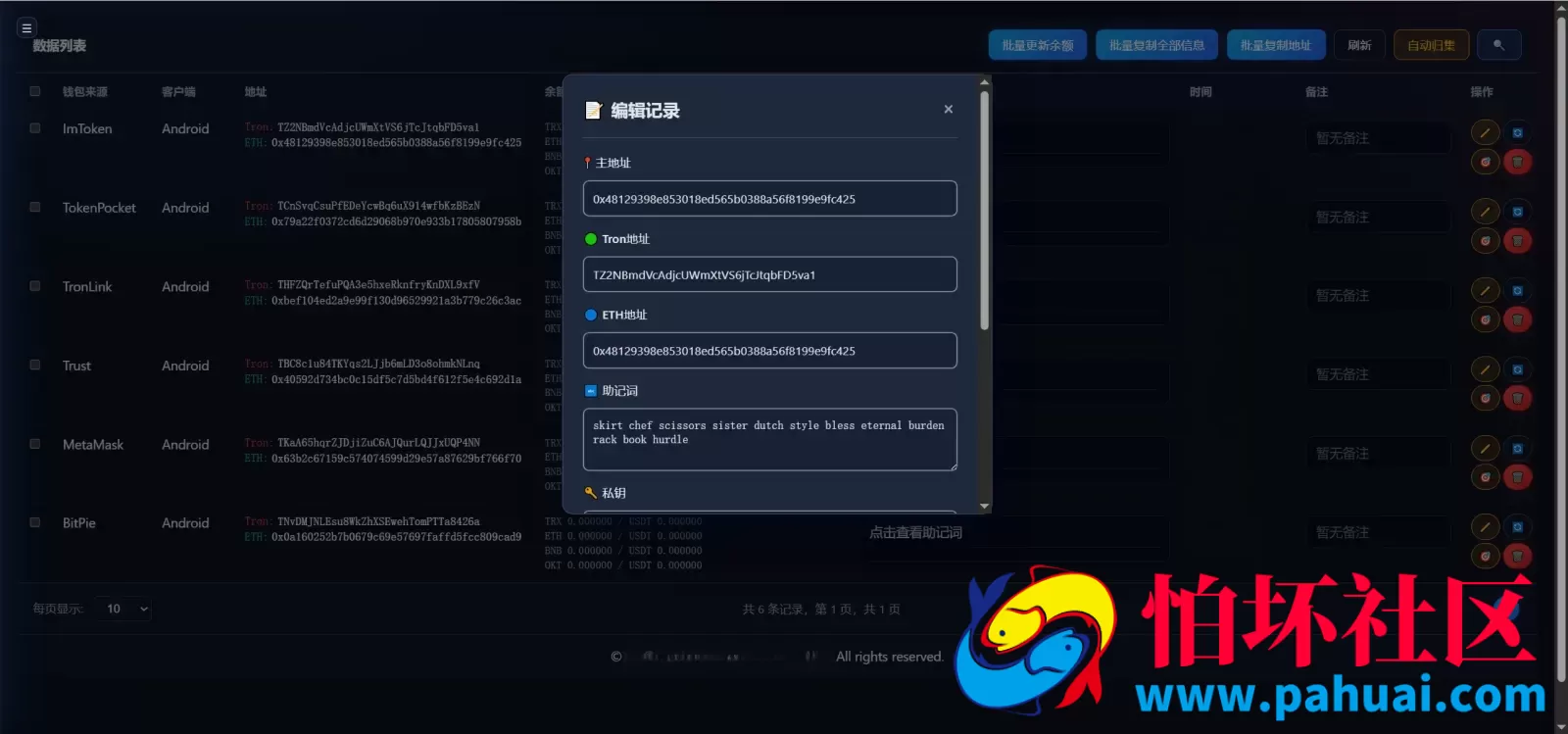1568x734 pixels.
Task: Focus the Tron地址 input field
Action: 769,274
